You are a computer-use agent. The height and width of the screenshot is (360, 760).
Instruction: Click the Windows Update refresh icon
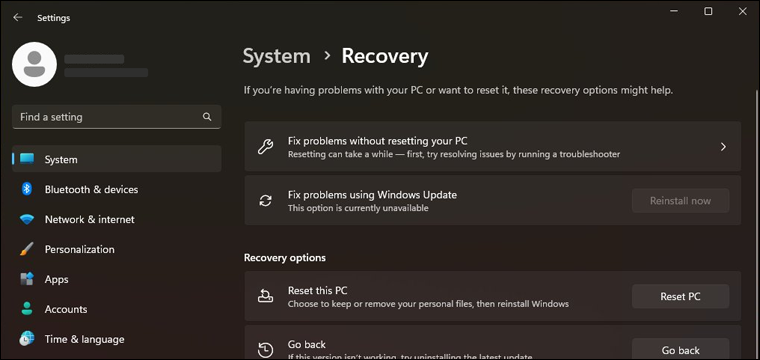click(265, 201)
